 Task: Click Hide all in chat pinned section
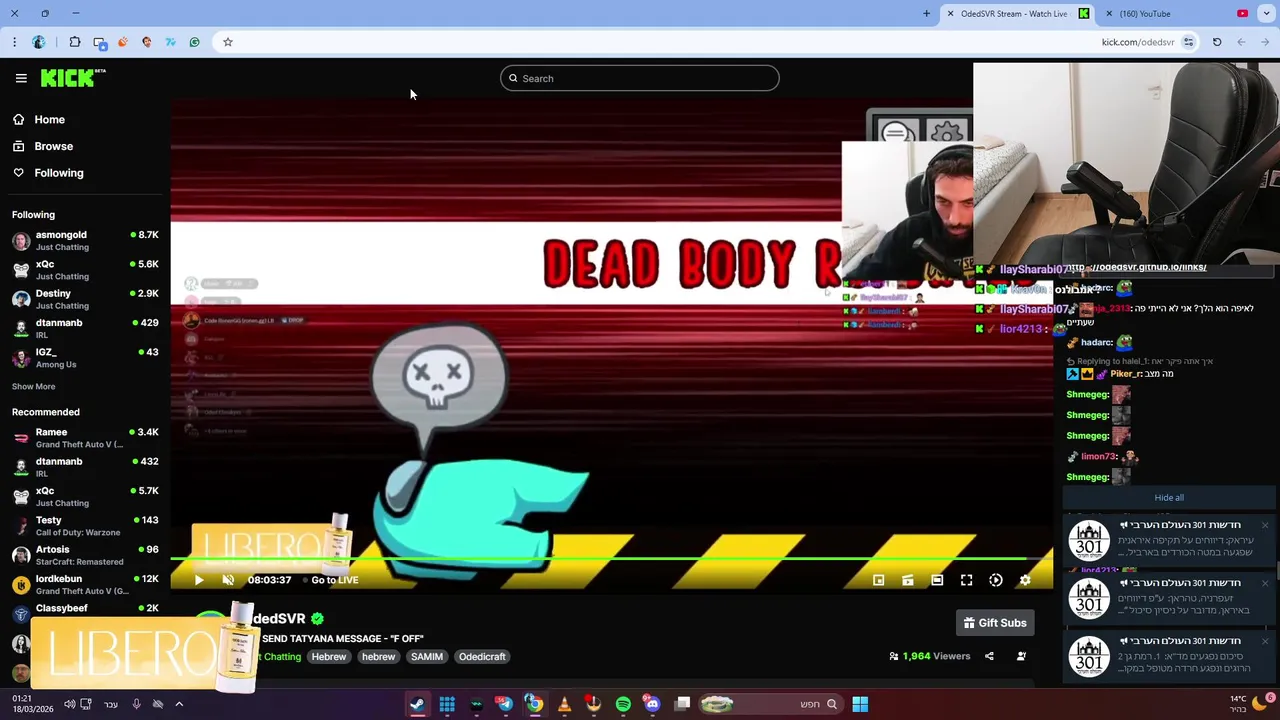coord(1169,498)
